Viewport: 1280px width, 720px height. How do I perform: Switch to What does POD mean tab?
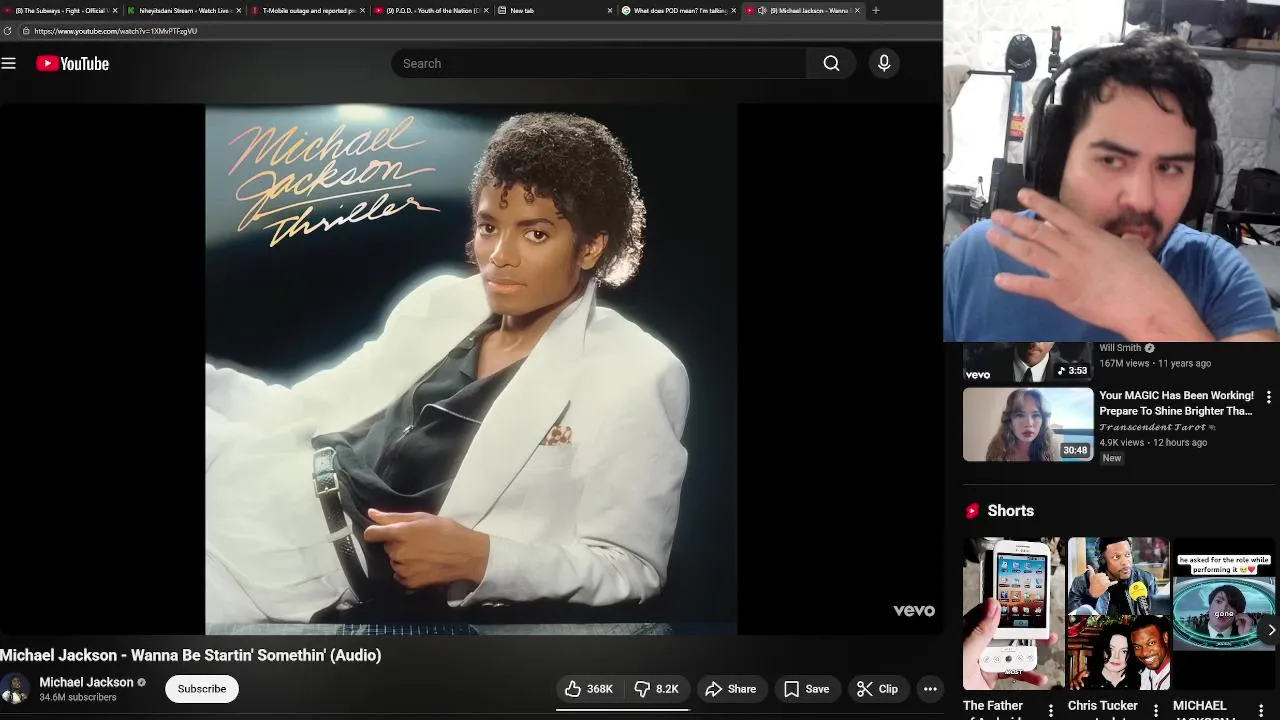coord(680,10)
